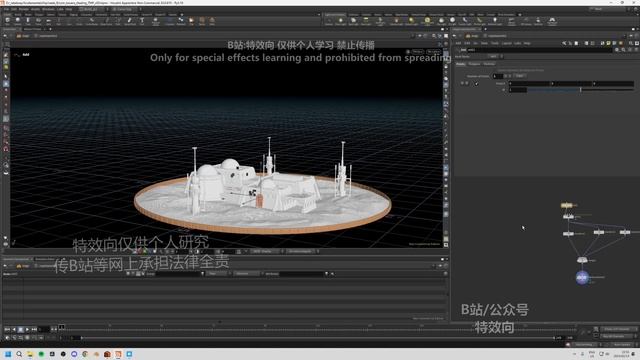Image resolution: width=640 pixels, height=360 pixels.
Task: Open the network editor Add menu
Action: 458,43
